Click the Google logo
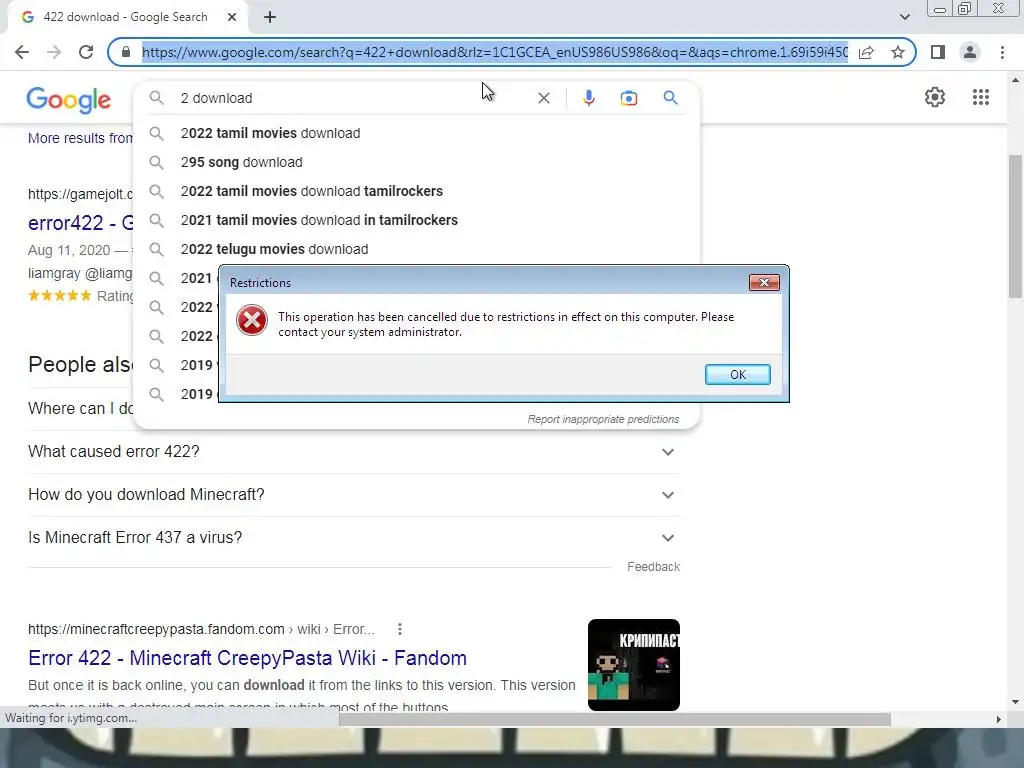This screenshot has height=768, width=1024. pyautogui.click(x=69, y=100)
